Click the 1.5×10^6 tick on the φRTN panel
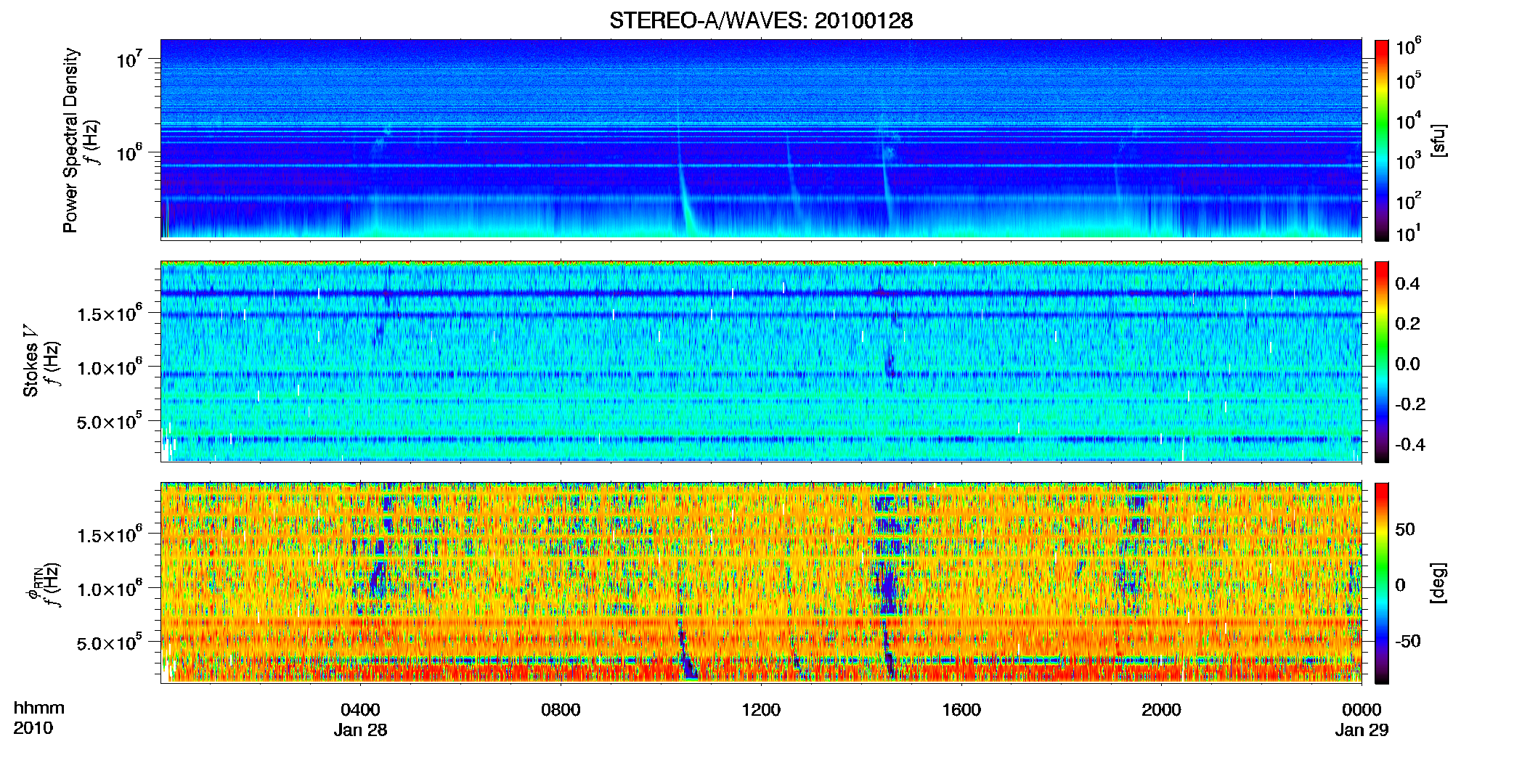The height and width of the screenshot is (784, 1522). pyautogui.click(x=110, y=534)
